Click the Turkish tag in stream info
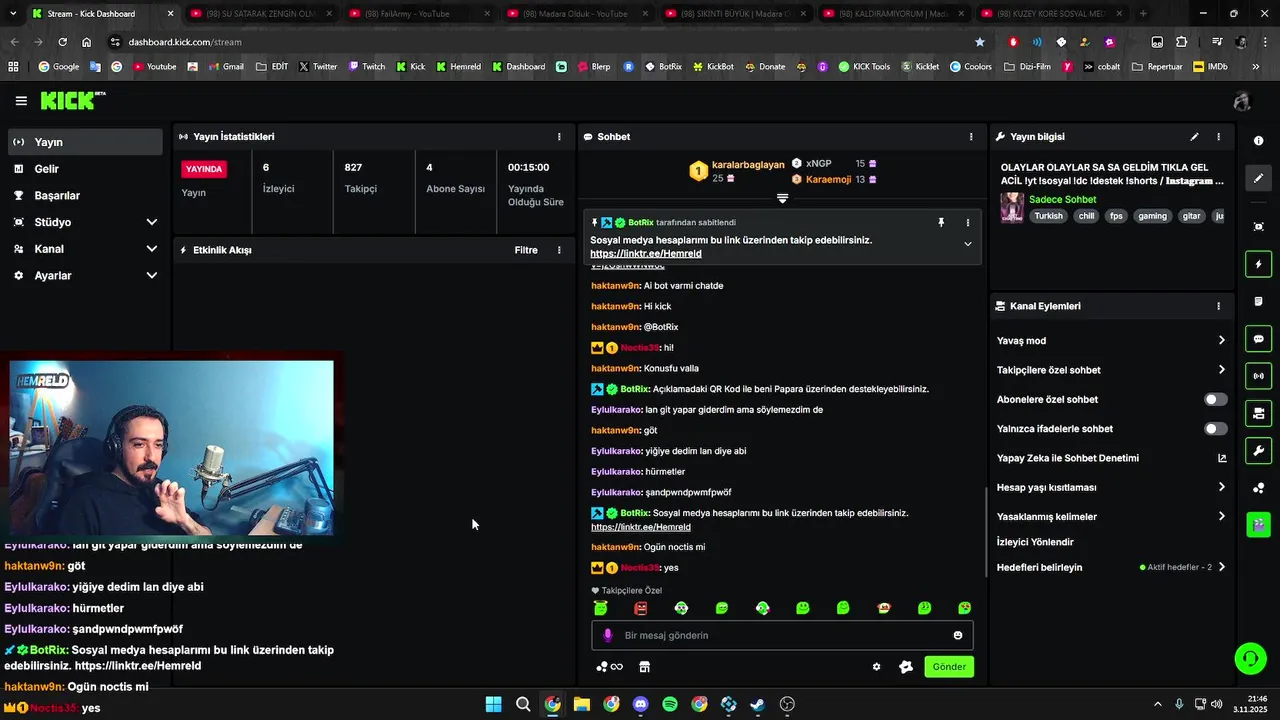 click(x=1049, y=216)
